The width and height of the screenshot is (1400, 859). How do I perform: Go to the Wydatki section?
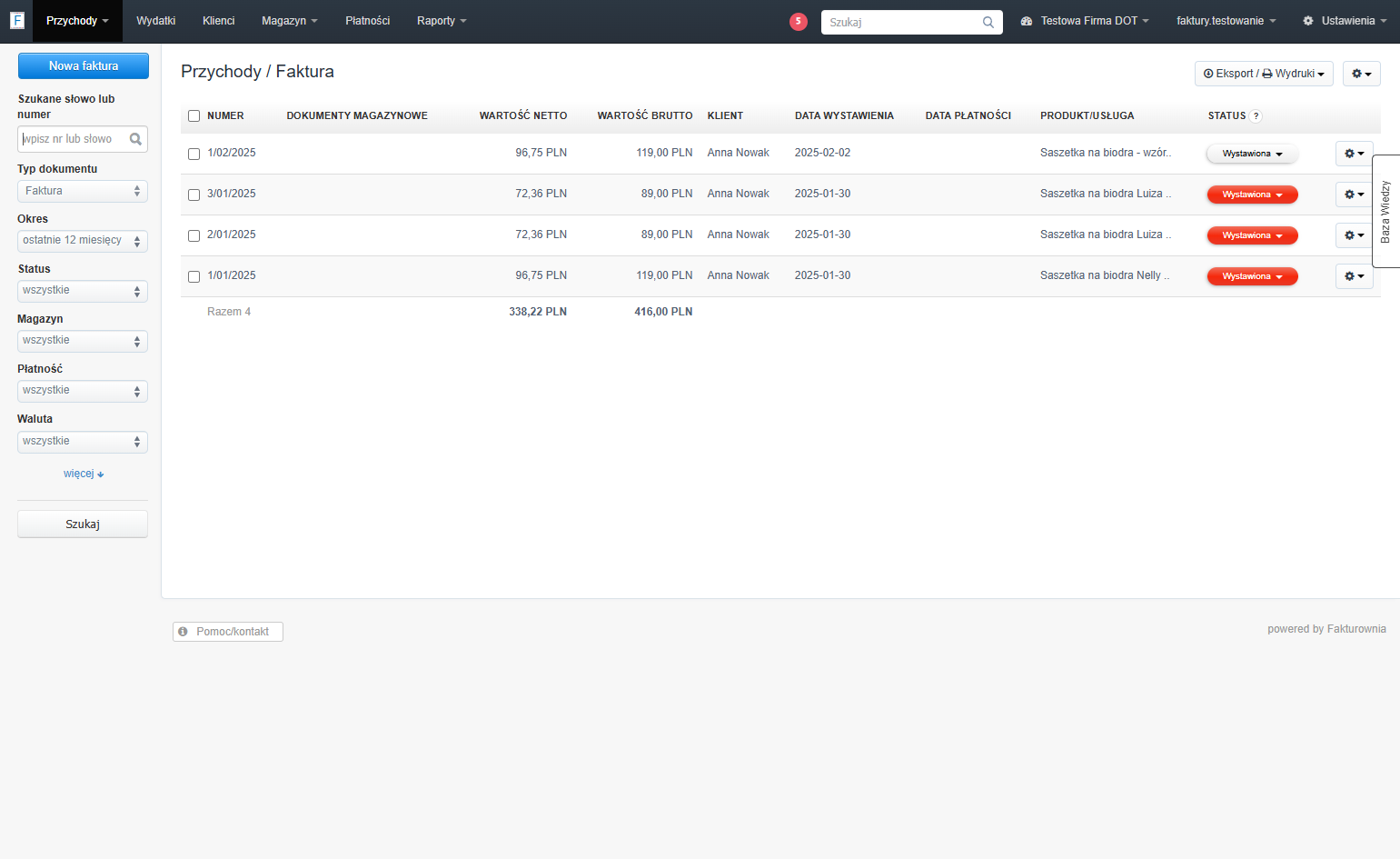pyautogui.click(x=155, y=21)
